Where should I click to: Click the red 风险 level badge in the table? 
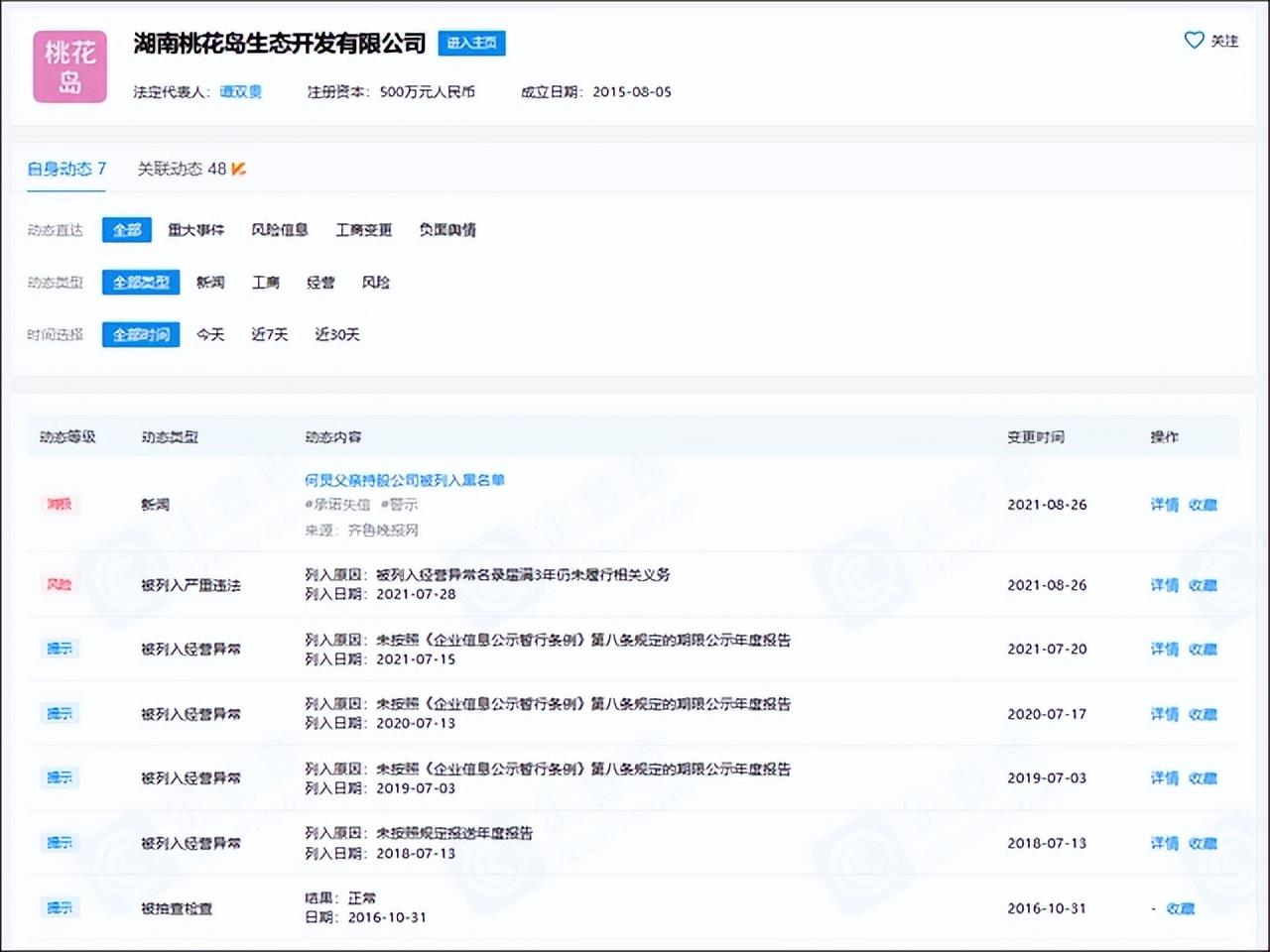pyautogui.click(x=60, y=585)
